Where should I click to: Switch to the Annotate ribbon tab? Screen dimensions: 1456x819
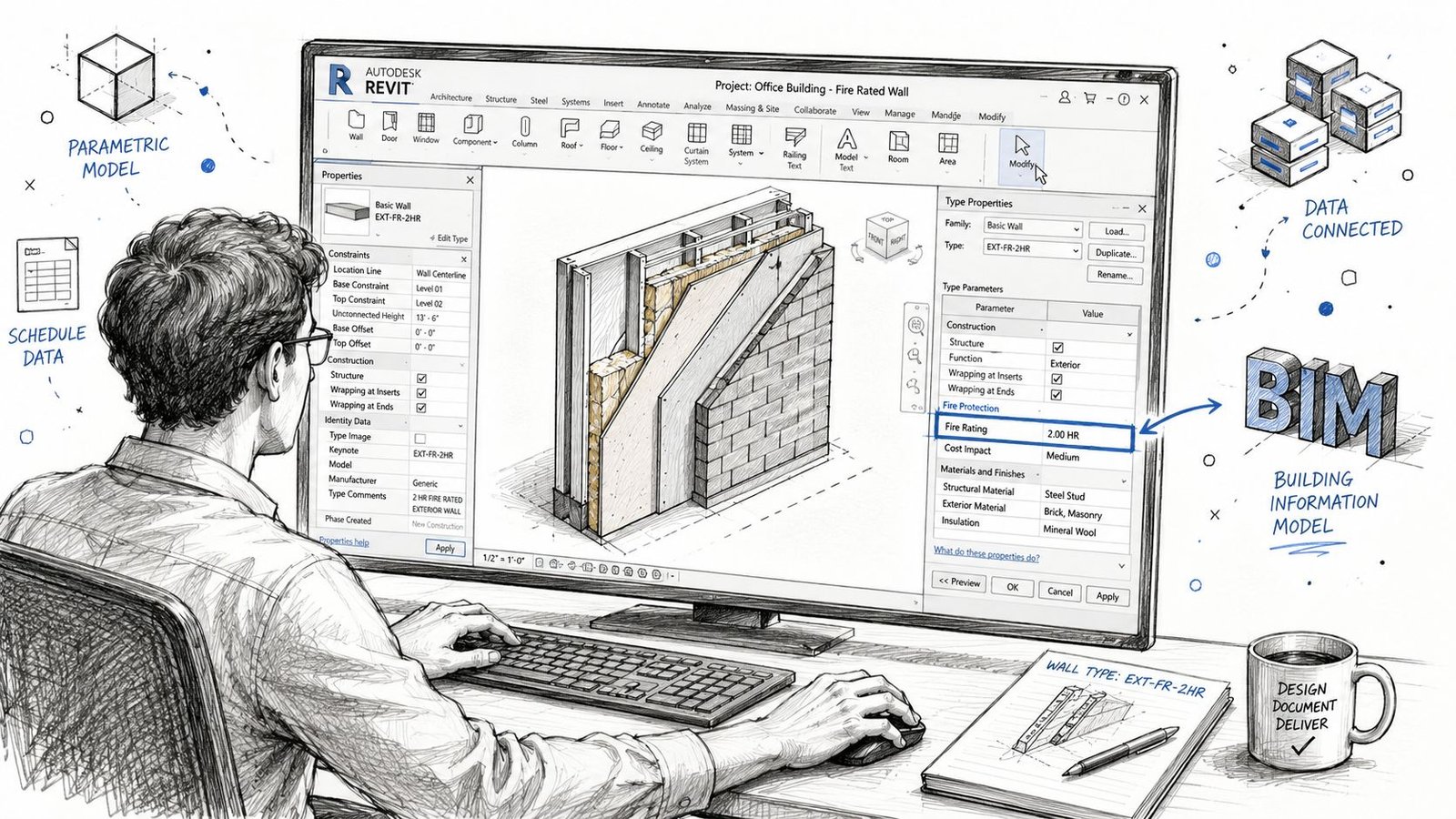[x=653, y=105]
